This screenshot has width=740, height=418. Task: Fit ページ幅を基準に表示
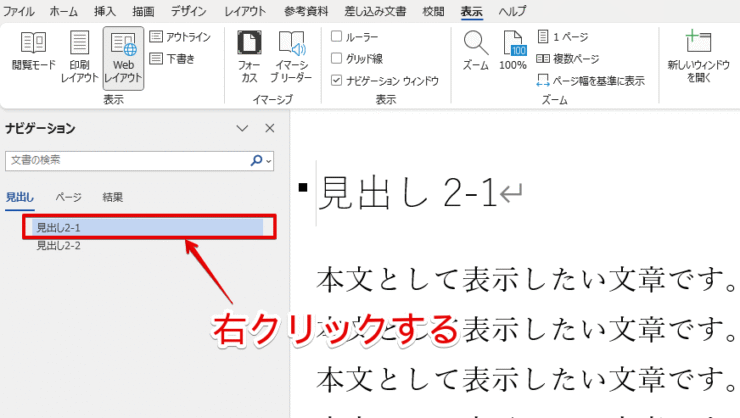click(590, 81)
